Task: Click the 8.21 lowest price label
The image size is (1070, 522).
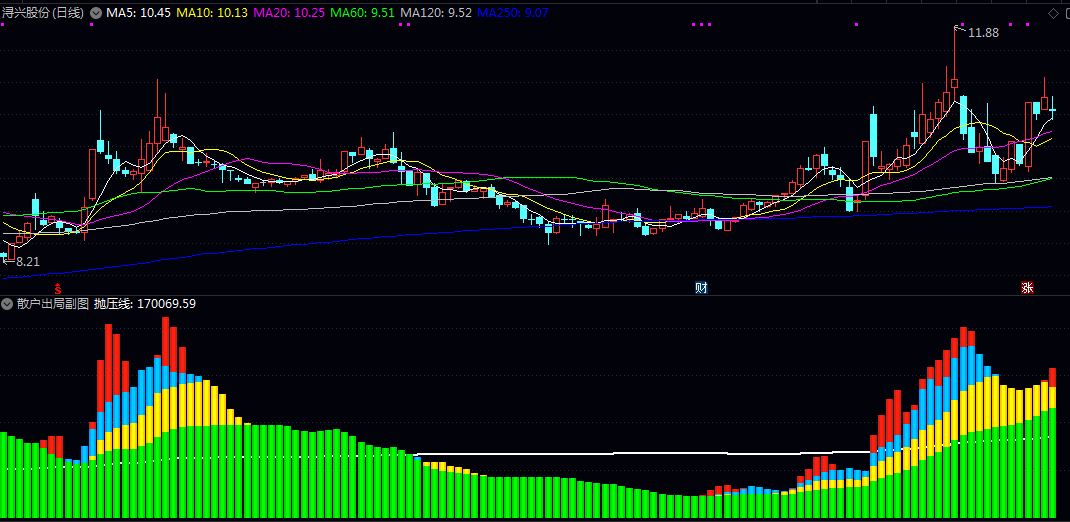Action: click(x=28, y=261)
